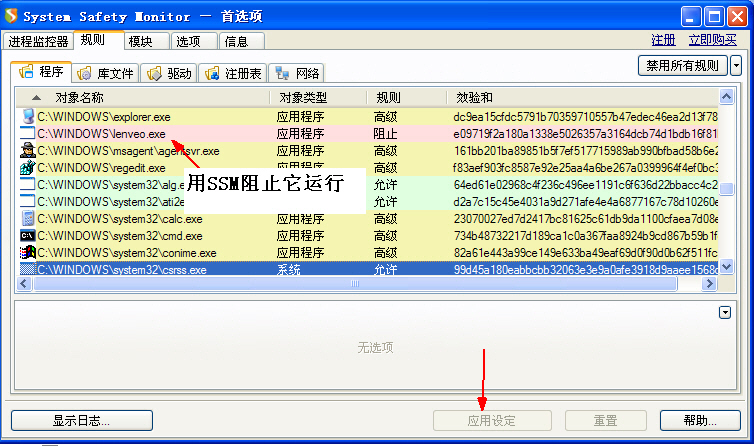
Task: Open the 程序 rules tab
Action: pos(41,72)
